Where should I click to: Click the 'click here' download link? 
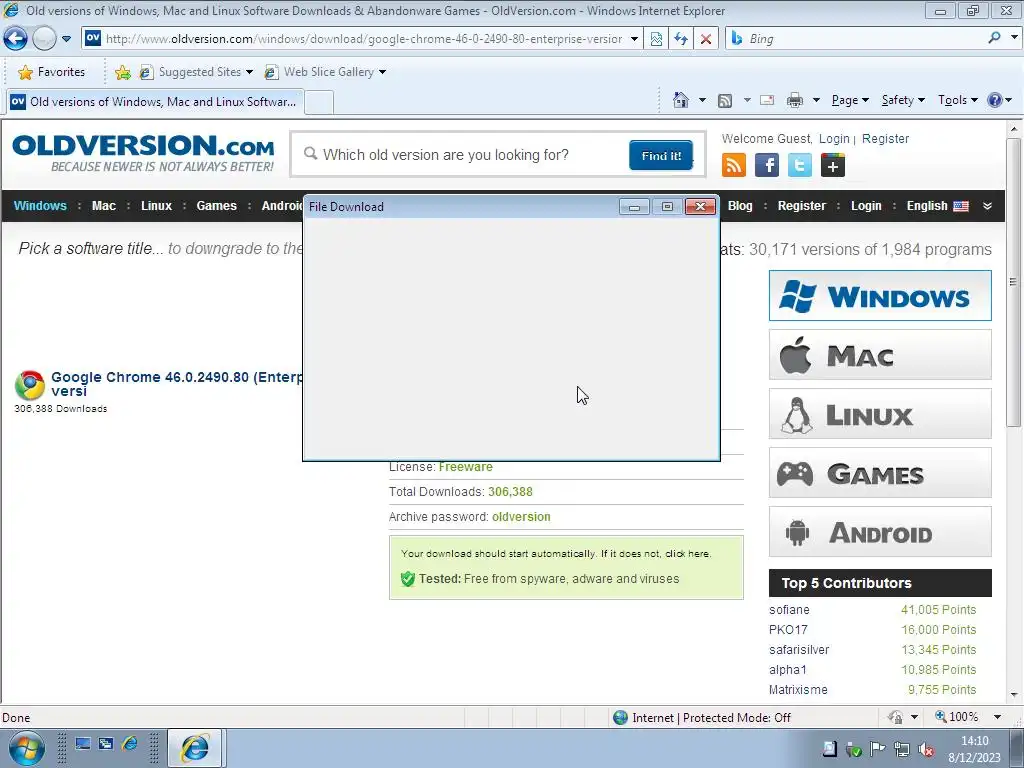point(686,554)
